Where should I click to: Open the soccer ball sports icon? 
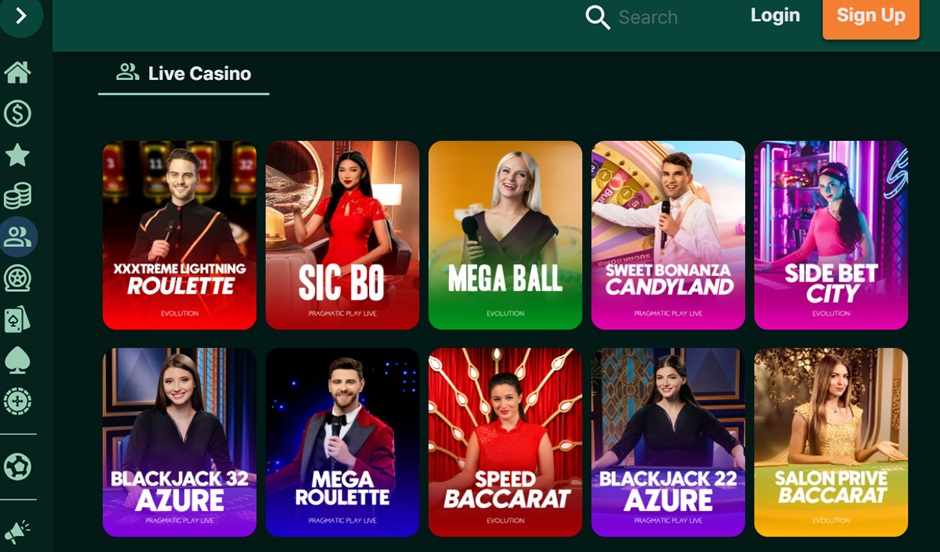pos(17,466)
